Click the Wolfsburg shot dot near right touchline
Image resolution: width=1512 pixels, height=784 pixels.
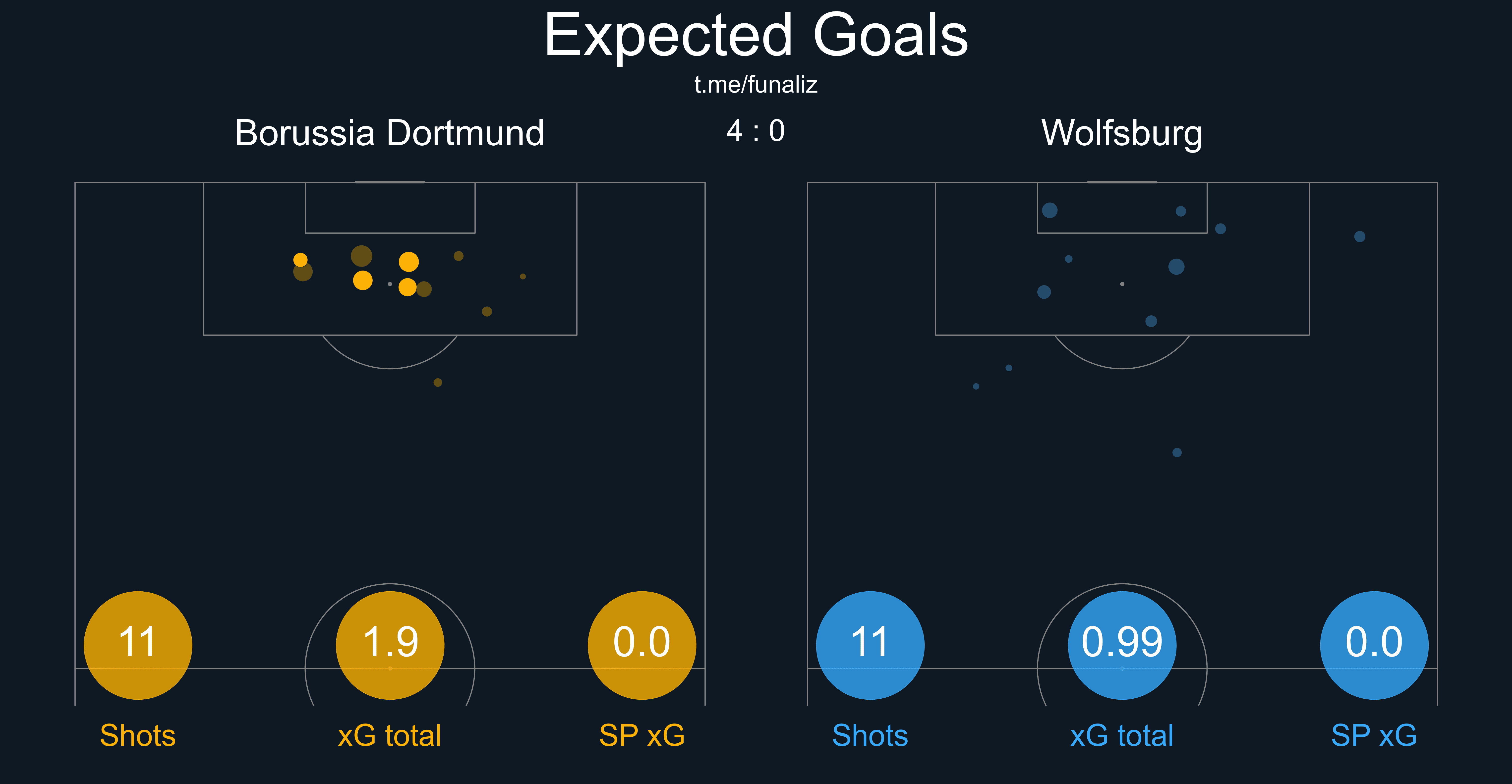pyautogui.click(x=1359, y=236)
